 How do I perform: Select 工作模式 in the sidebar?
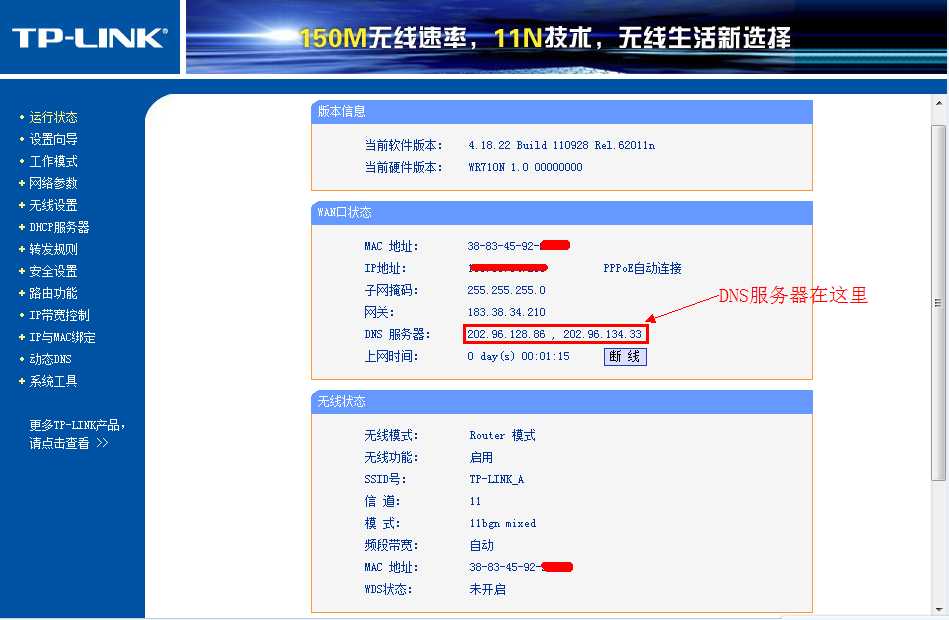(53, 161)
